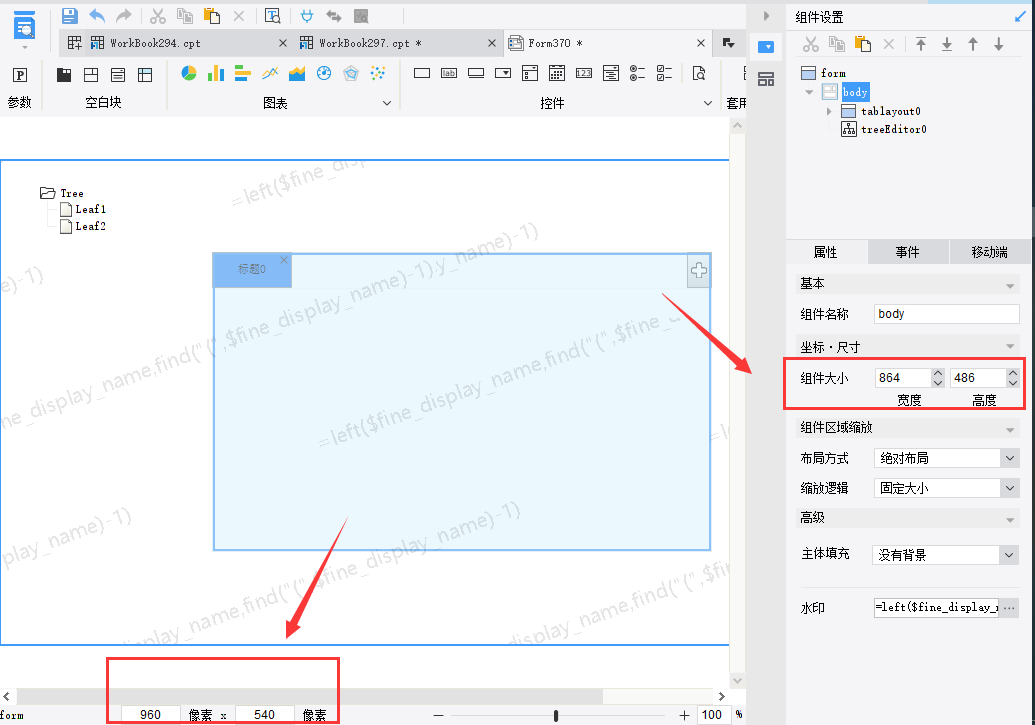The height and width of the screenshot is (725, 1035).
Task: Click the plus icon on tab layout
Action: [699, 270]
